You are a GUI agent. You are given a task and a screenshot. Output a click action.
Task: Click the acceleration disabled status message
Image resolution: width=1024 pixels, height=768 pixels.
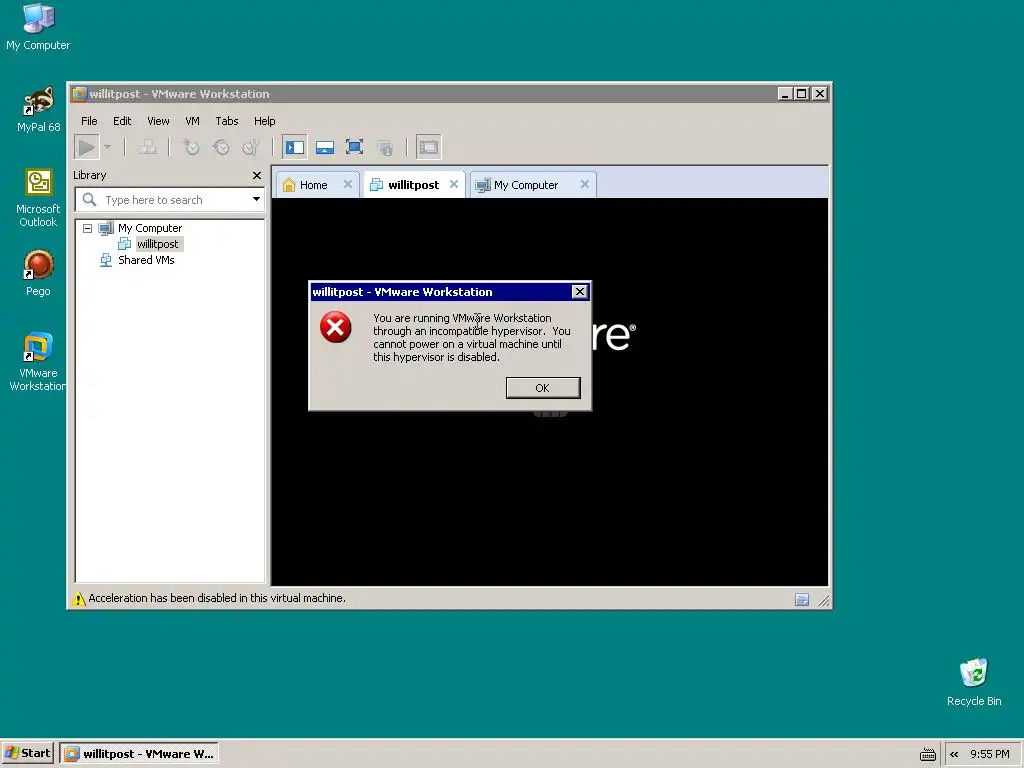click(x=217, y=598)
